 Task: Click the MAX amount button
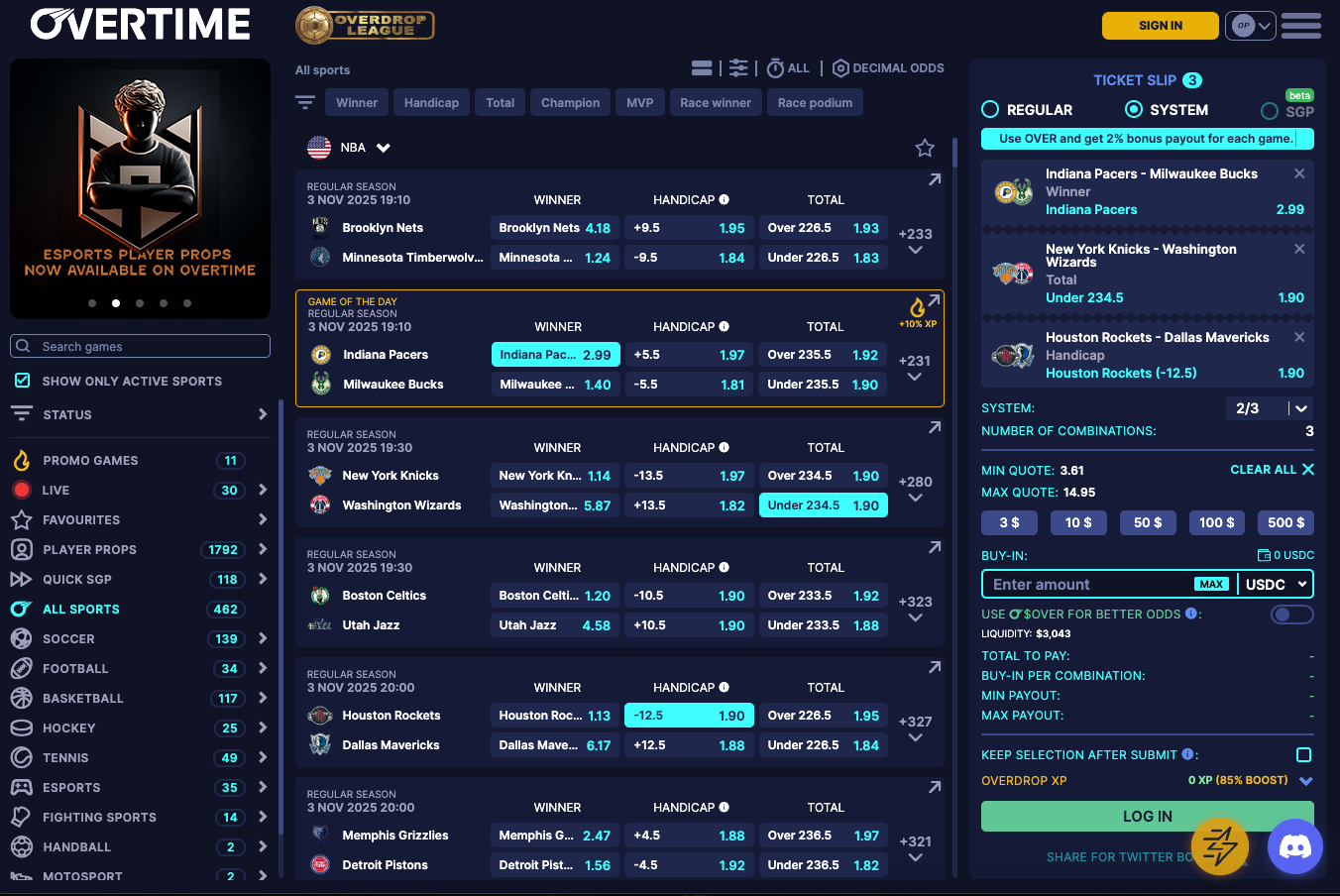click(1211, 585)
